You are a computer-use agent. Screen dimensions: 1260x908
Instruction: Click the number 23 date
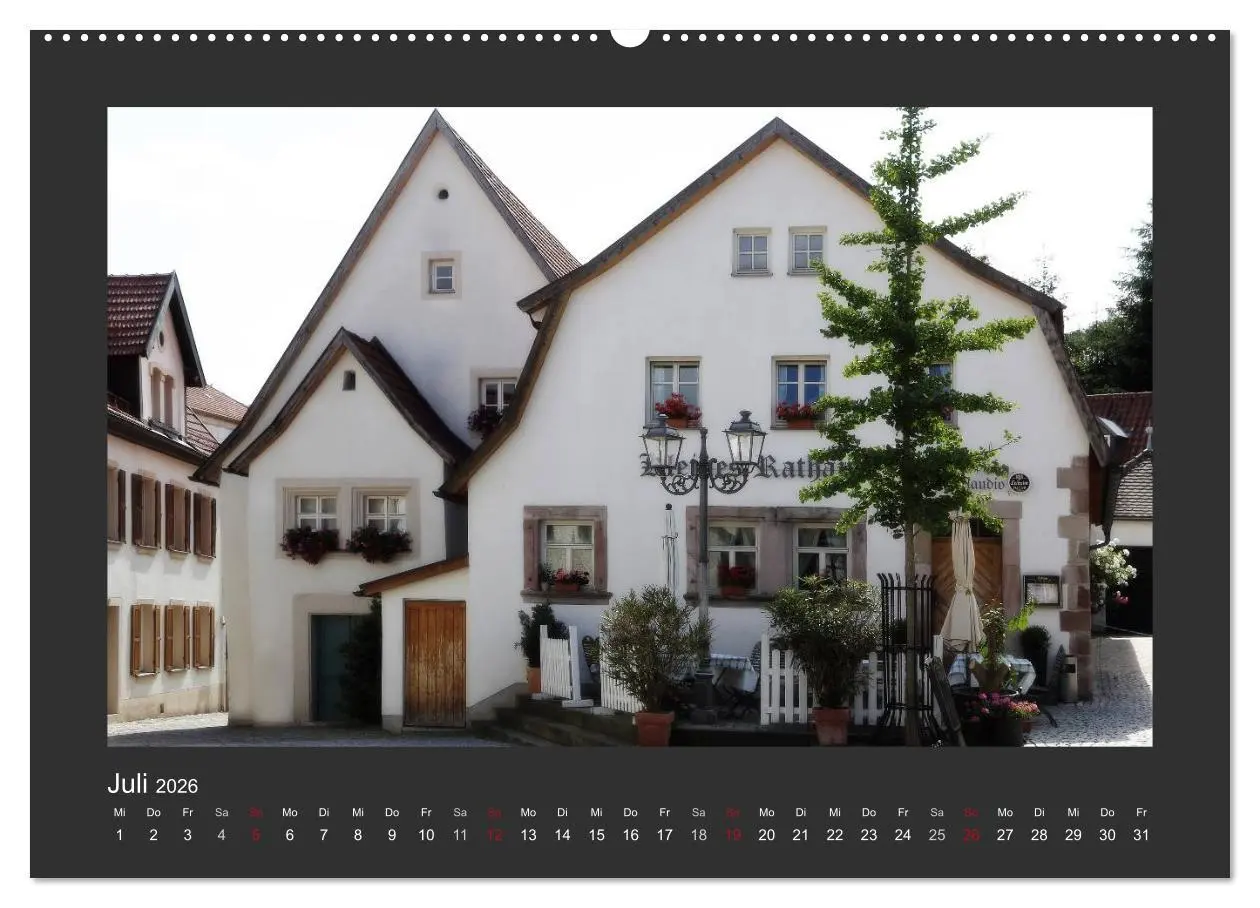click(868, 835)
